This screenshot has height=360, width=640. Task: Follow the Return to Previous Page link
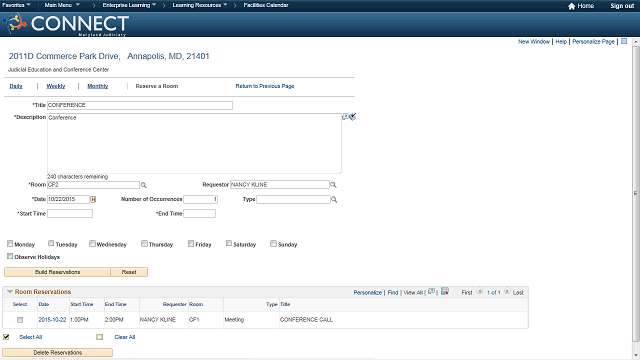coord(265,86)
